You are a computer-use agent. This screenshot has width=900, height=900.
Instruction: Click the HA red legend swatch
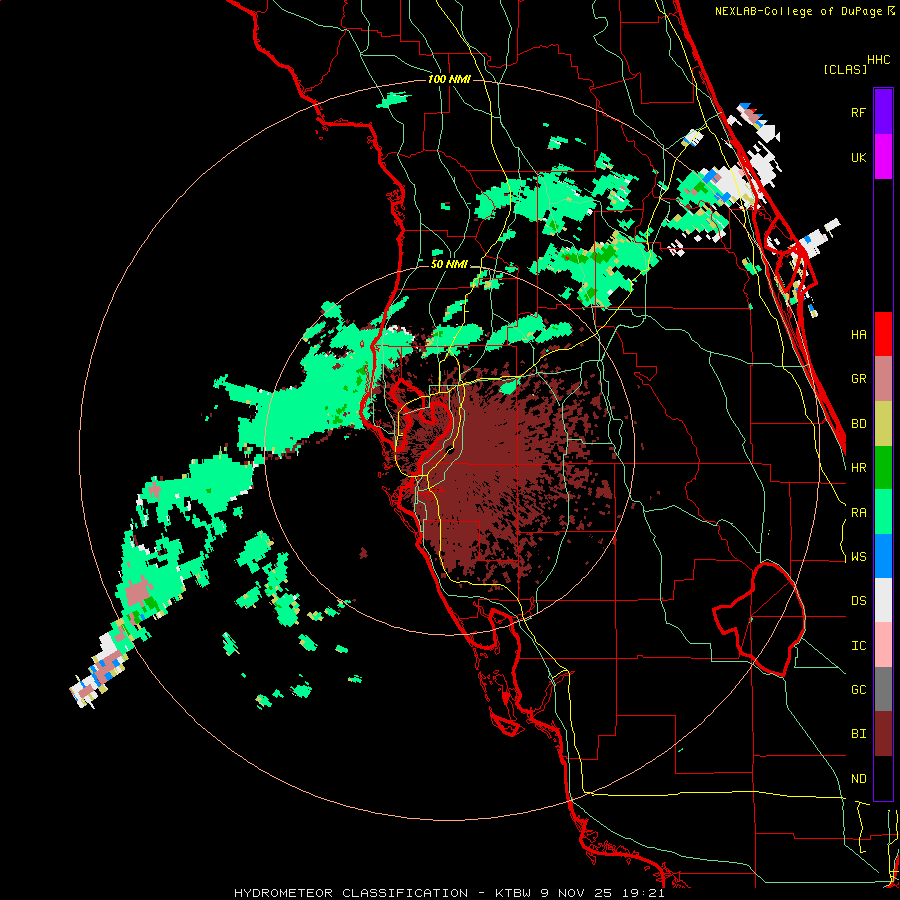[x=883, y=333]
